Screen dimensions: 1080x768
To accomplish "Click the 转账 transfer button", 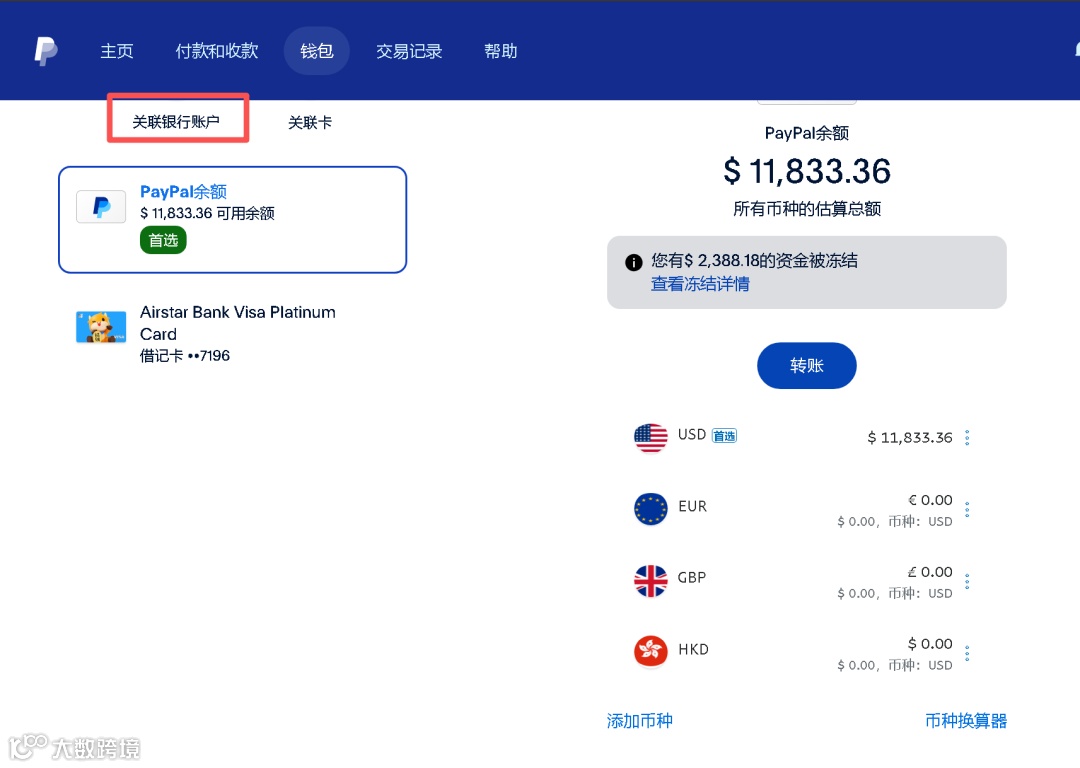I will point(807,365).
